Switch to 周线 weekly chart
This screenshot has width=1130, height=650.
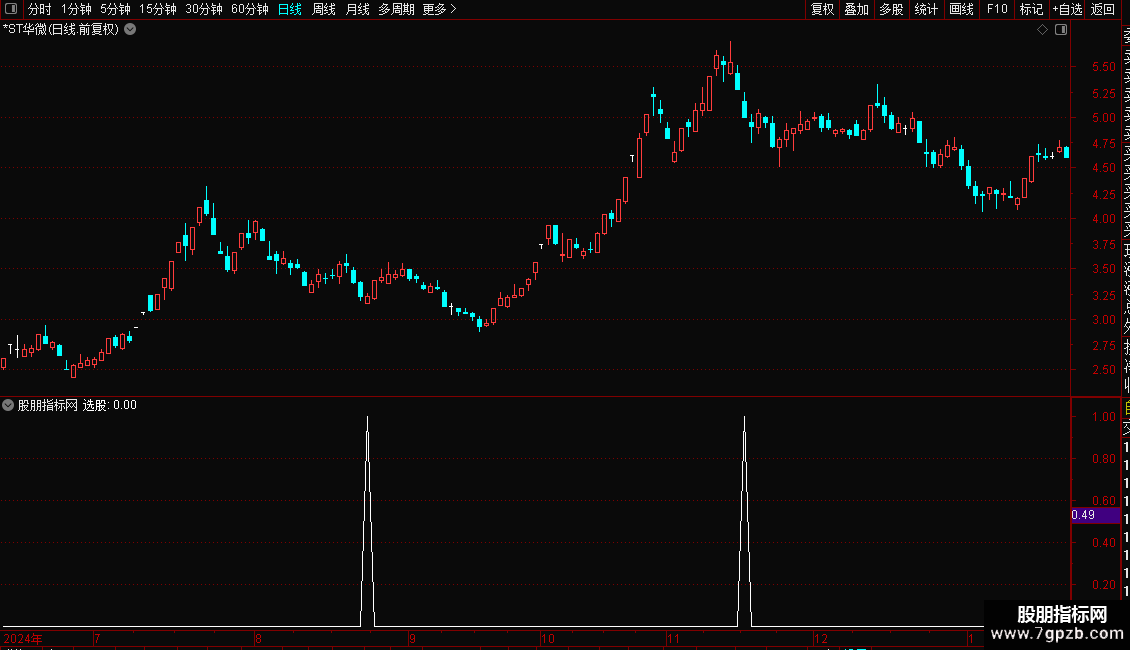pos(324,9)
